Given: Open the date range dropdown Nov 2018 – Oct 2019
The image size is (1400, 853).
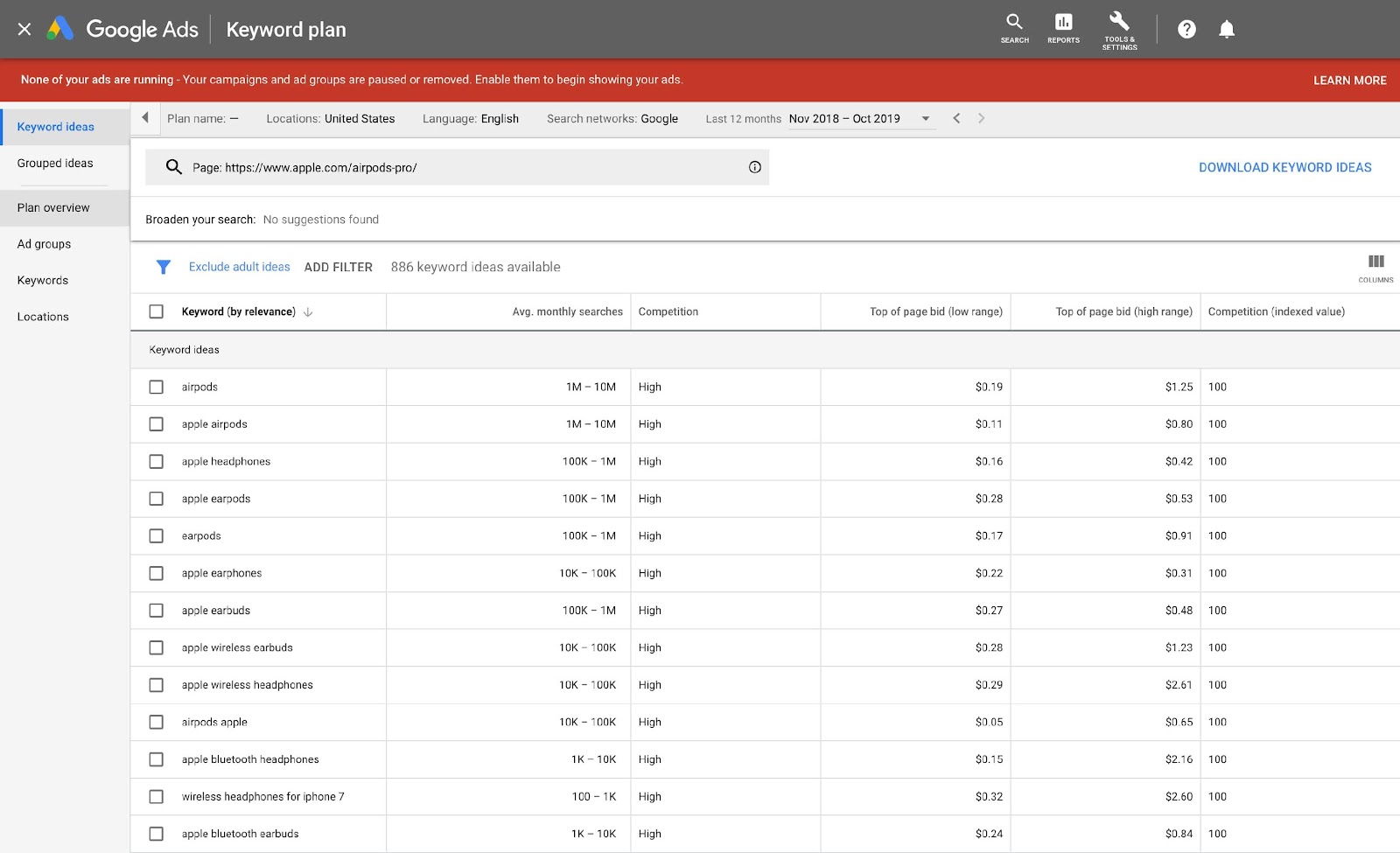Looking at the screenshot, I should pyautogui.click(x=861, y=118).
